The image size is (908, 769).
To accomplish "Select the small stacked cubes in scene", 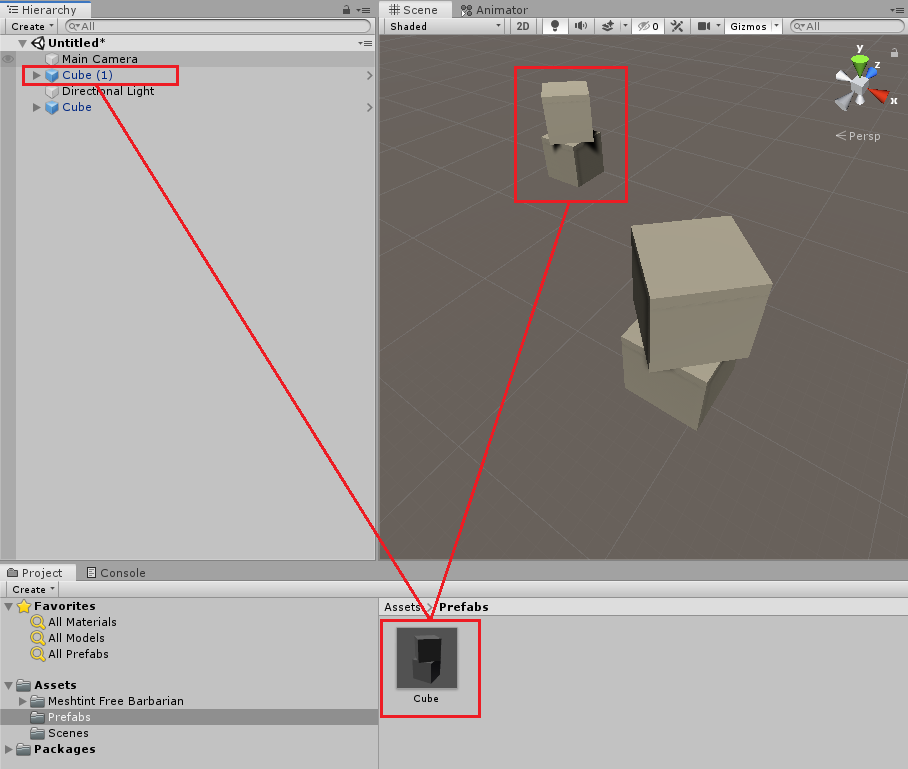I will click(x=572, y=134).
